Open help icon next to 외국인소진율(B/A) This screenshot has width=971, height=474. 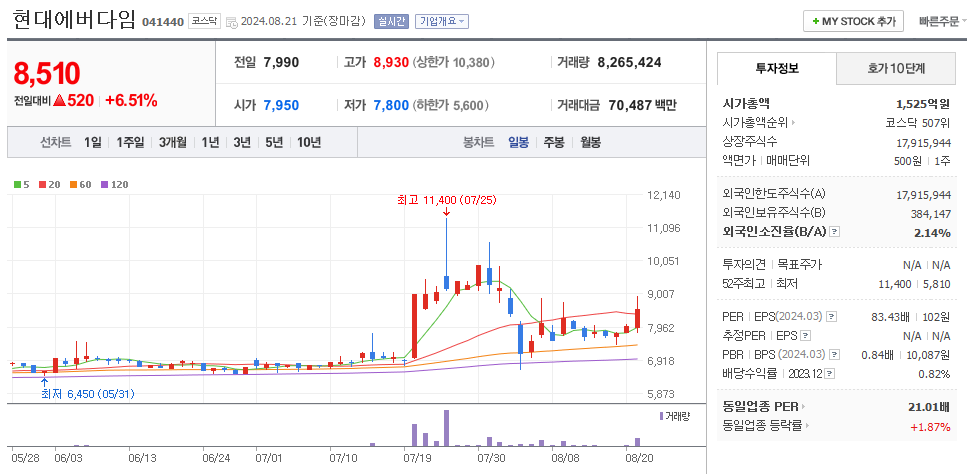tap(834, 232)
